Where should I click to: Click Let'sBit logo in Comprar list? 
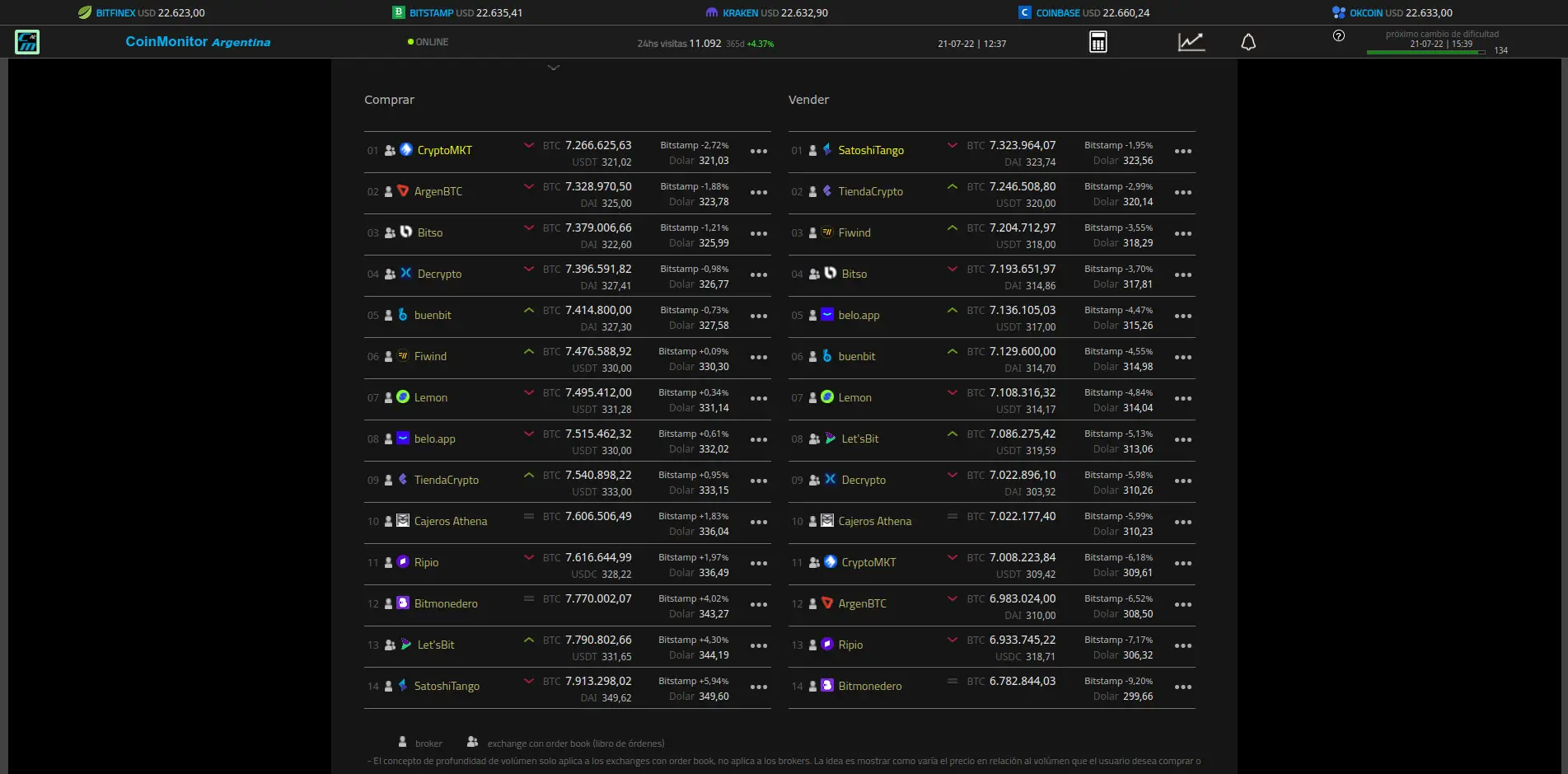click(406, 644)
